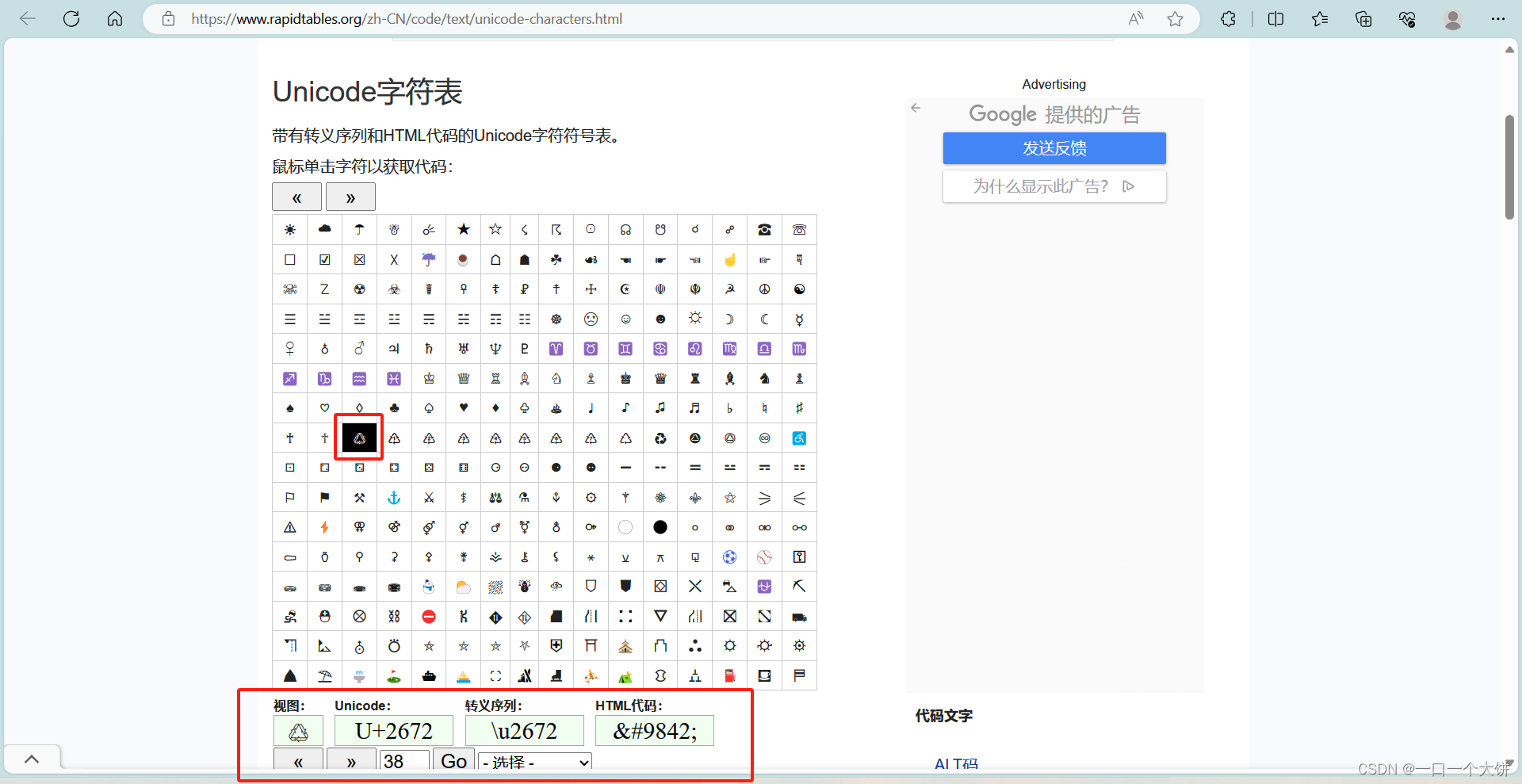
Task: Select the comet character
Action: tap(429, 230)
